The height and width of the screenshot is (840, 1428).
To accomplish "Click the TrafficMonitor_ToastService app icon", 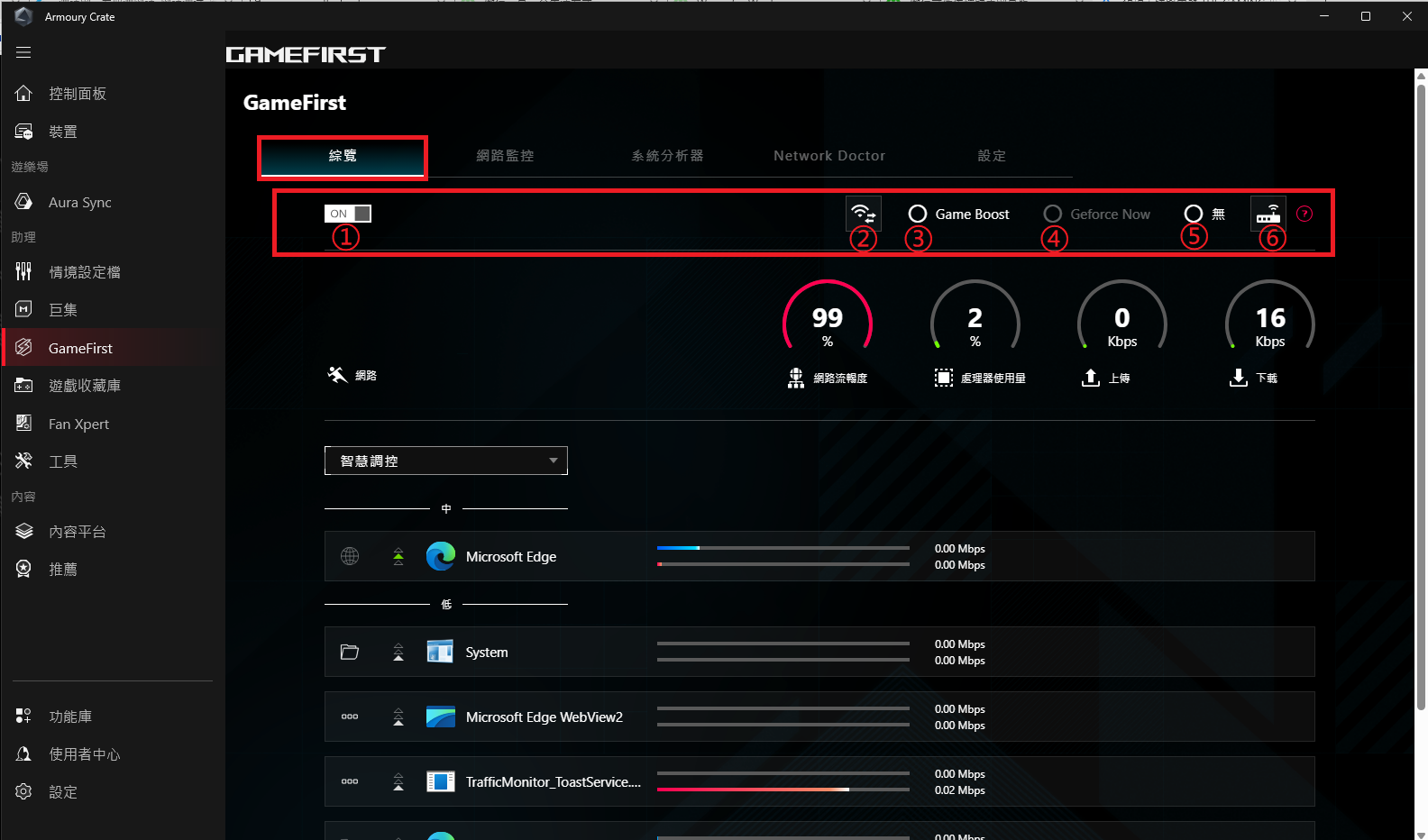I will pyautogui.click(x=441, y=781).
